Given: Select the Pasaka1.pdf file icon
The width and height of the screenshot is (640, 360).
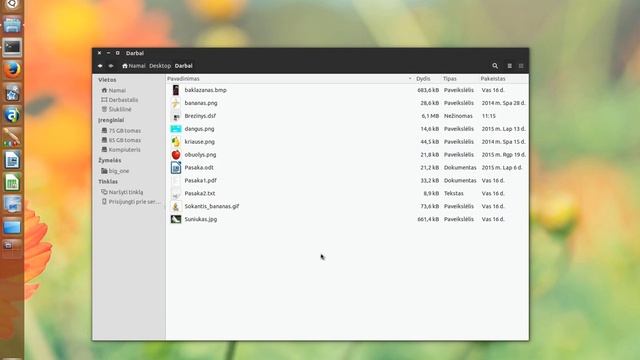Looking at the screenshot, I should click(176, 180).
